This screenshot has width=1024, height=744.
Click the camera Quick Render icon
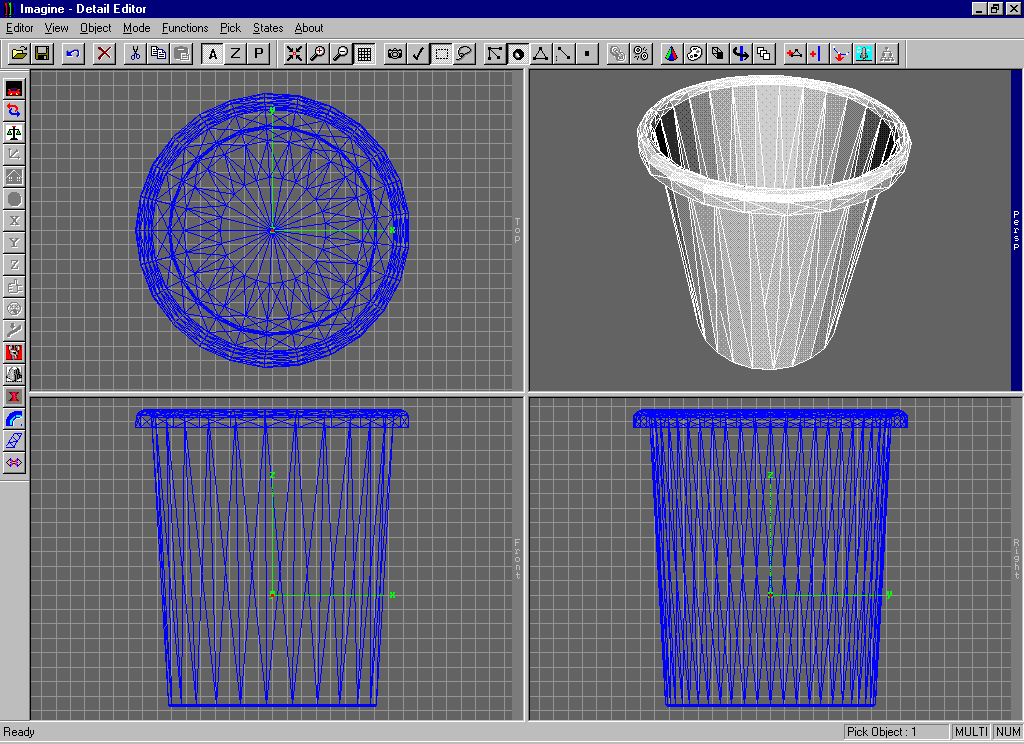(395, 54)
